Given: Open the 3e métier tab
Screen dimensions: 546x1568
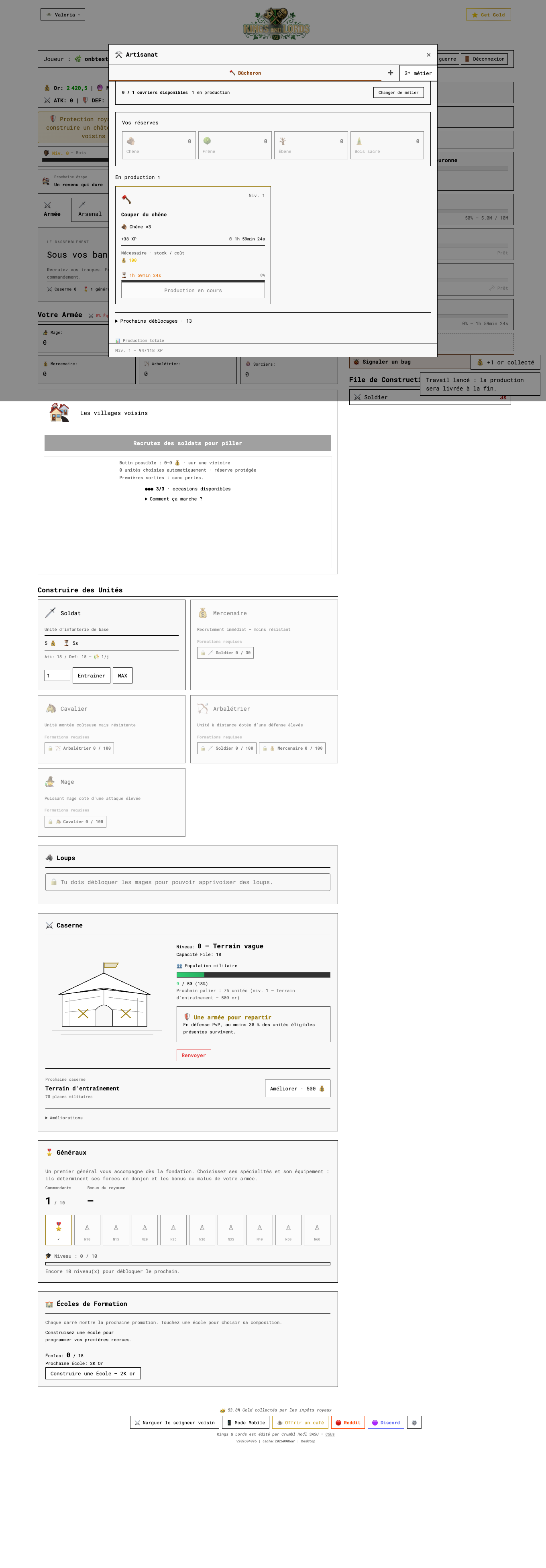Looking at the screenshot, I should pos(418,73).
